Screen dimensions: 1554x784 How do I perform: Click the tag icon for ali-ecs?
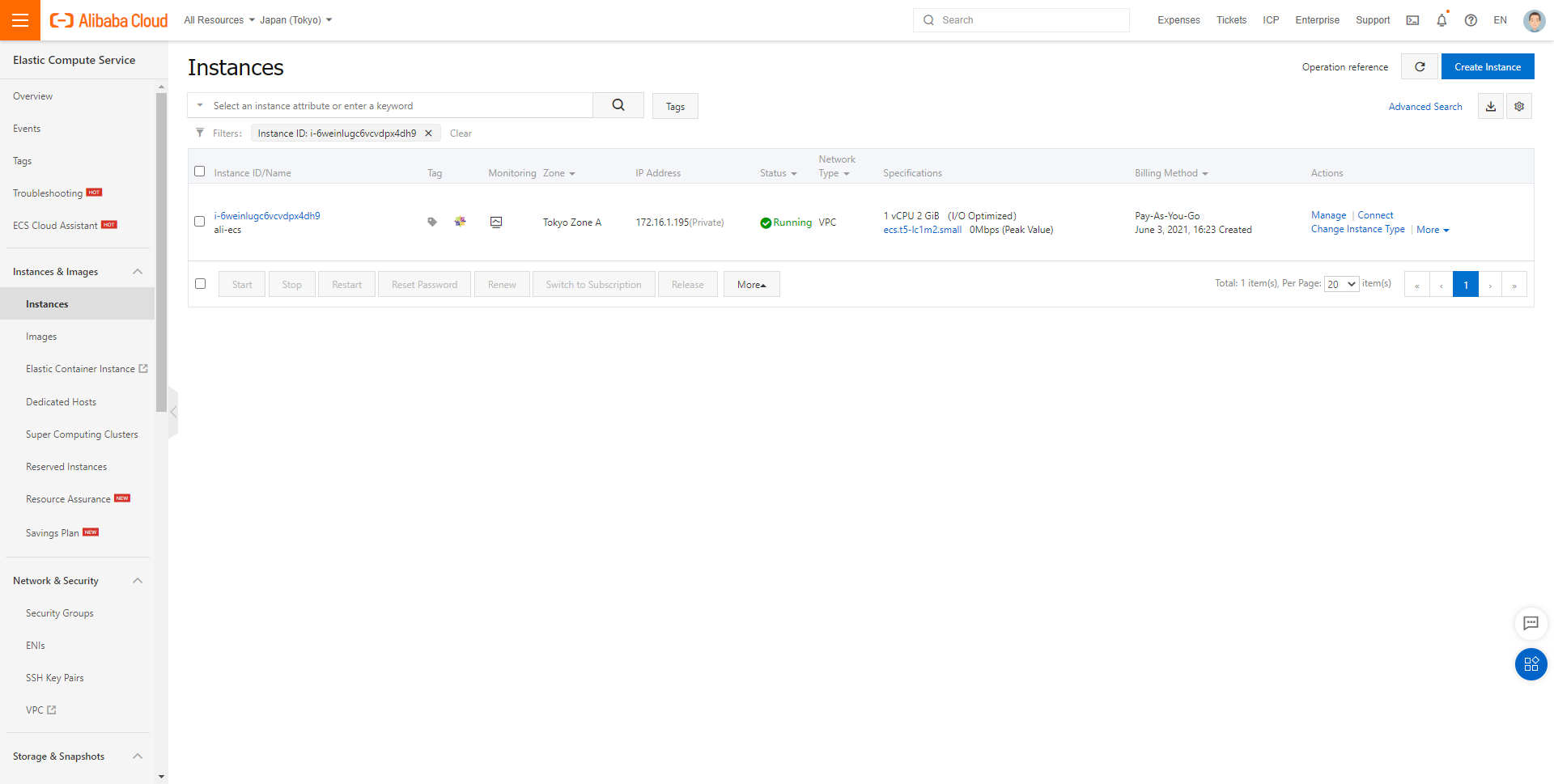pos(432,222)
